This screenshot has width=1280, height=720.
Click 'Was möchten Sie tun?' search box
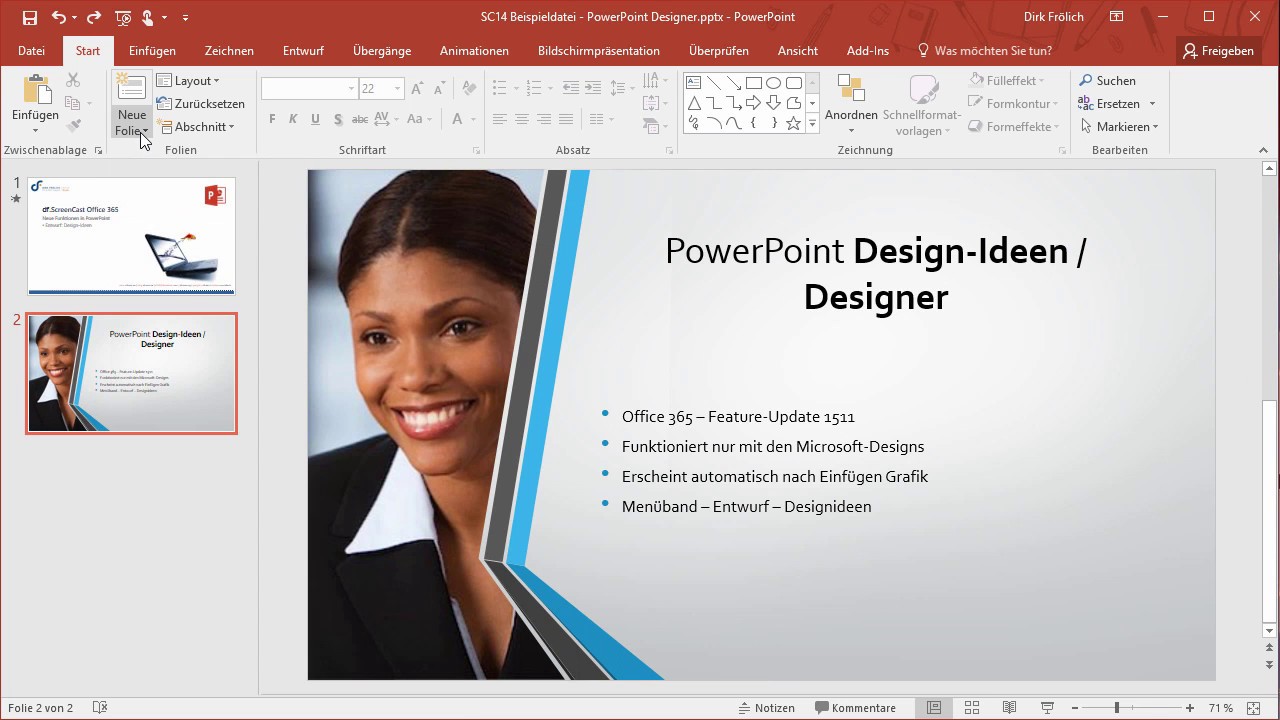click(984, 51)
